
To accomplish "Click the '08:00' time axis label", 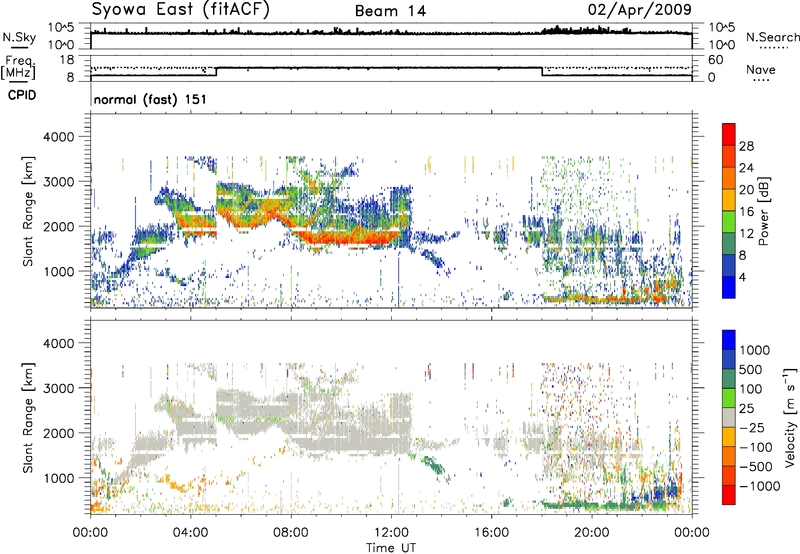I will click(x=291, y=533).
